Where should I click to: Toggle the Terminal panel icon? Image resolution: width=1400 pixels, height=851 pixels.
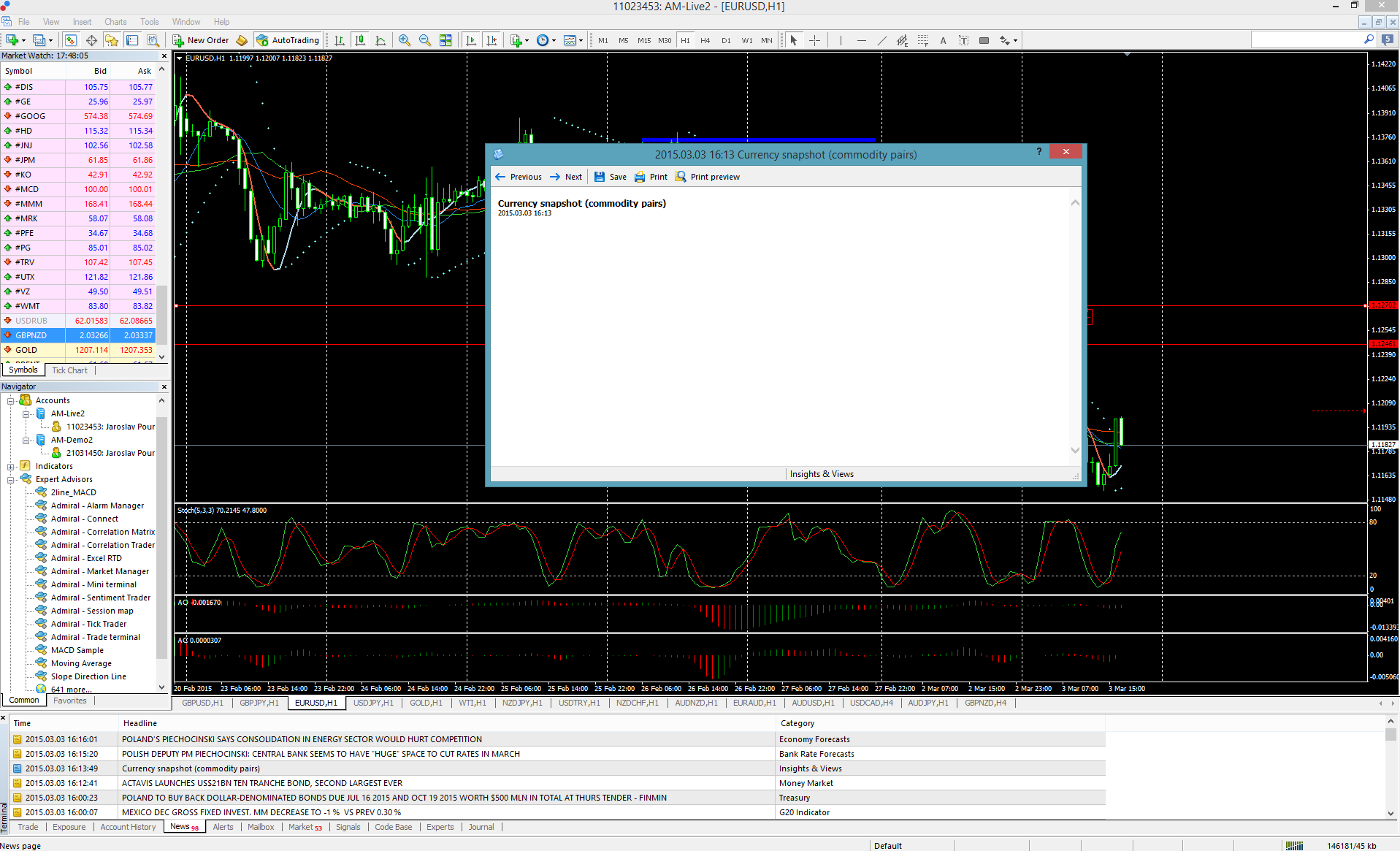click(x=132, y=40)
